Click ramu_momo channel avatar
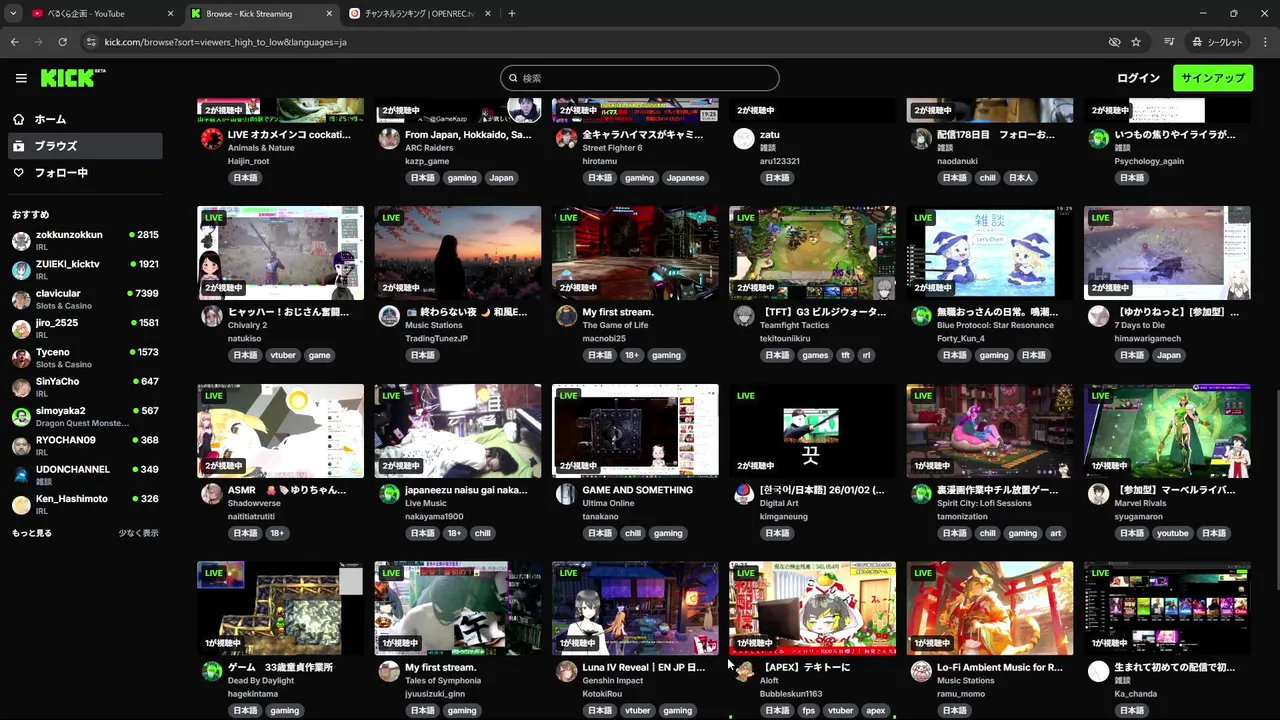The image size is (1280, 720). [x=921, y=671]
